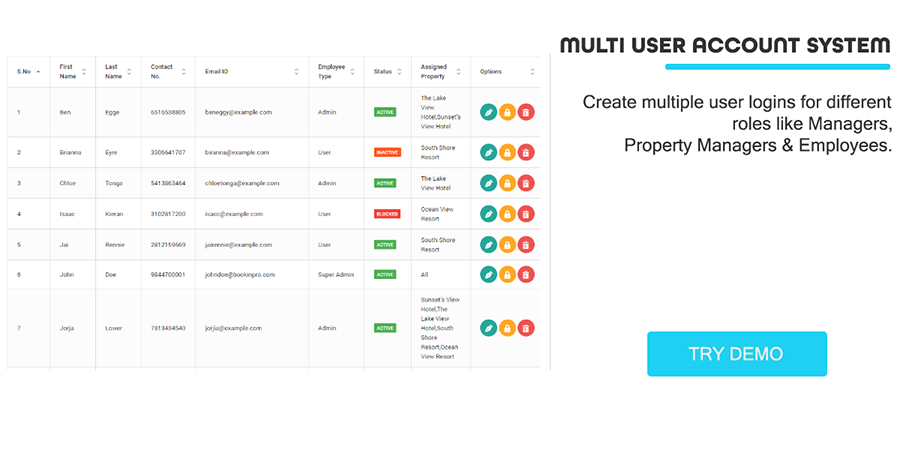This screenshot has height=450, width=900.
Task: Click the INACTIVE status badge for Brianna Eyre
Action: point(387,152)
